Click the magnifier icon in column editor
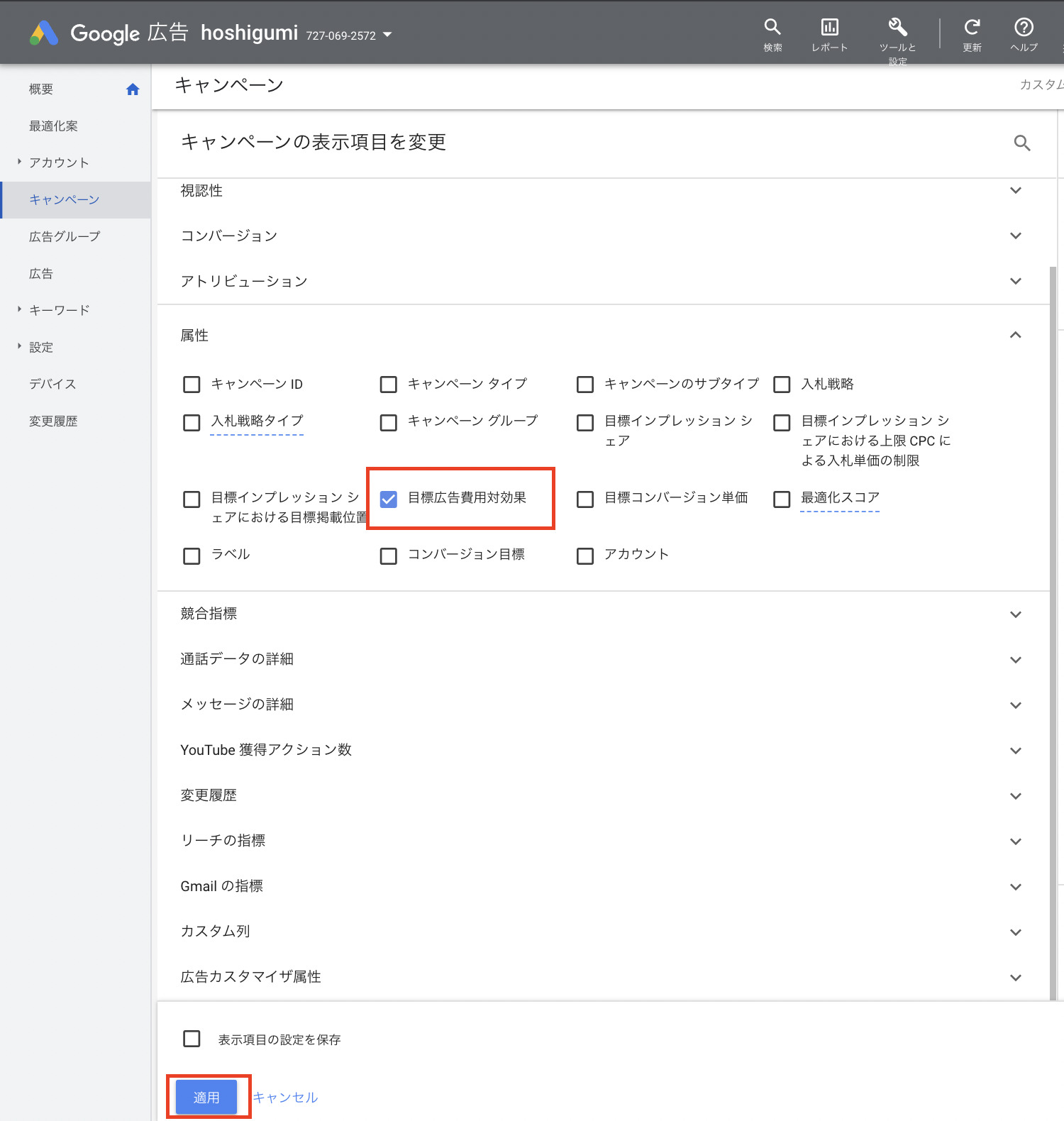1064x1121 pixels. [x=1021, y=143]
